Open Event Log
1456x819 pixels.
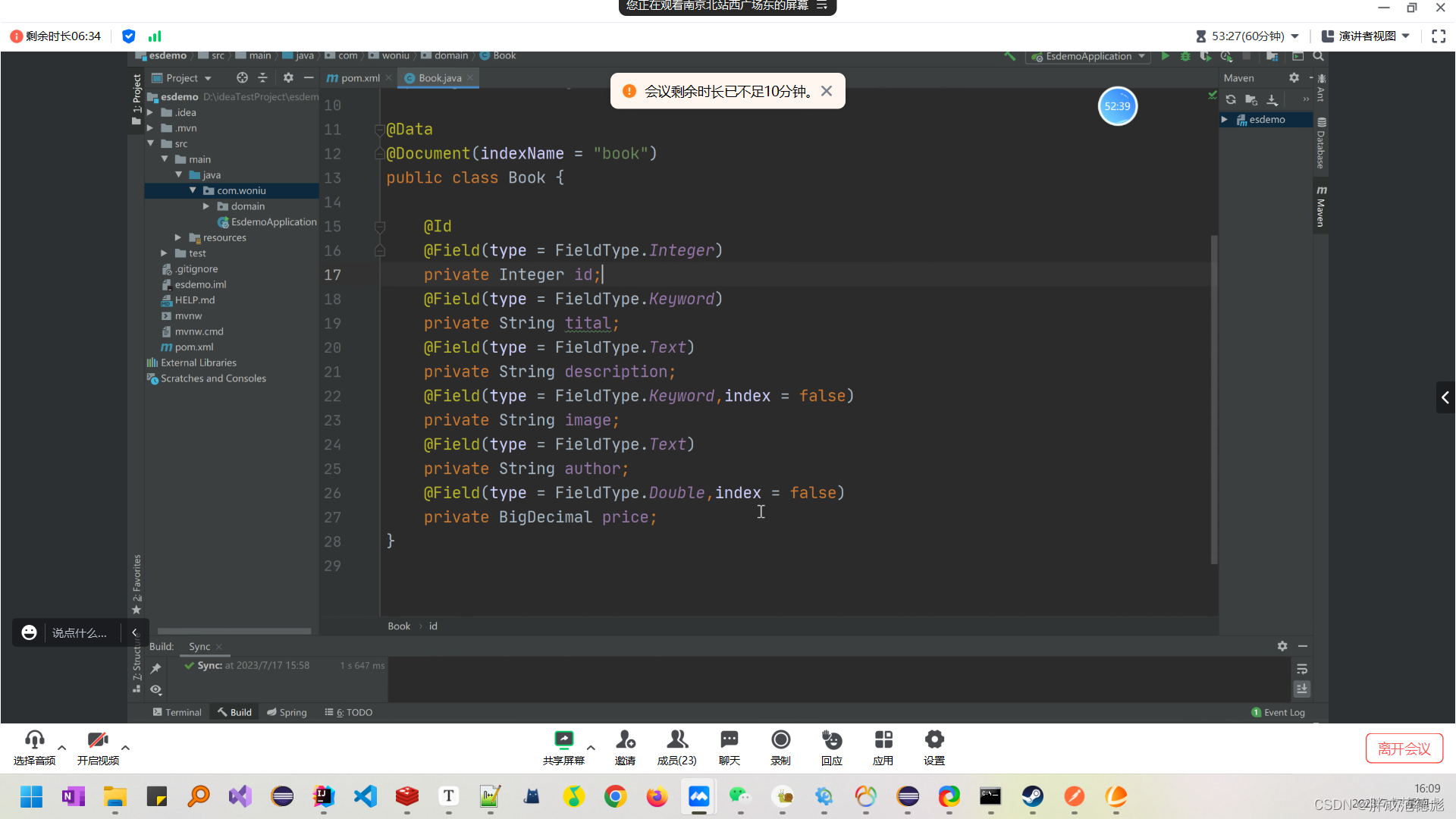click(x=1279, y=712)
